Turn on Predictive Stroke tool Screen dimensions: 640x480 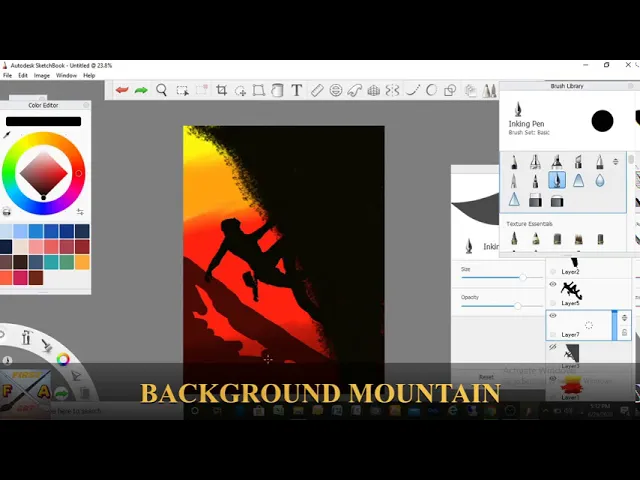431,90
